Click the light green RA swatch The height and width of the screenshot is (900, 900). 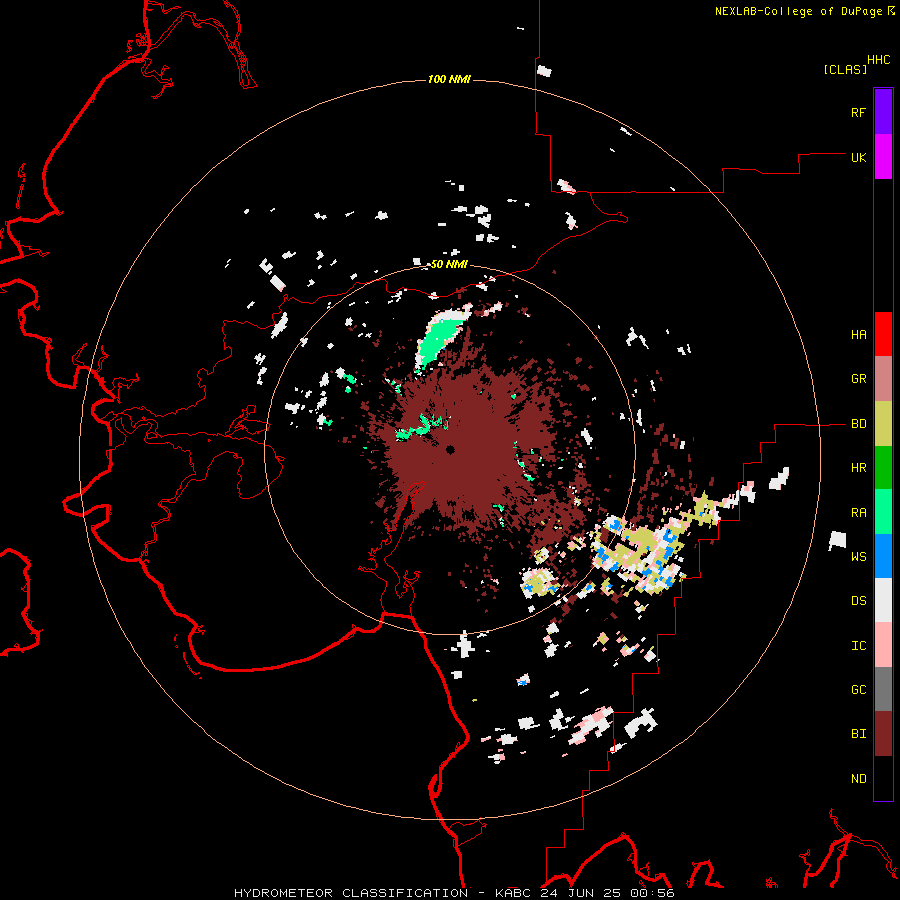tap(883, 512)
